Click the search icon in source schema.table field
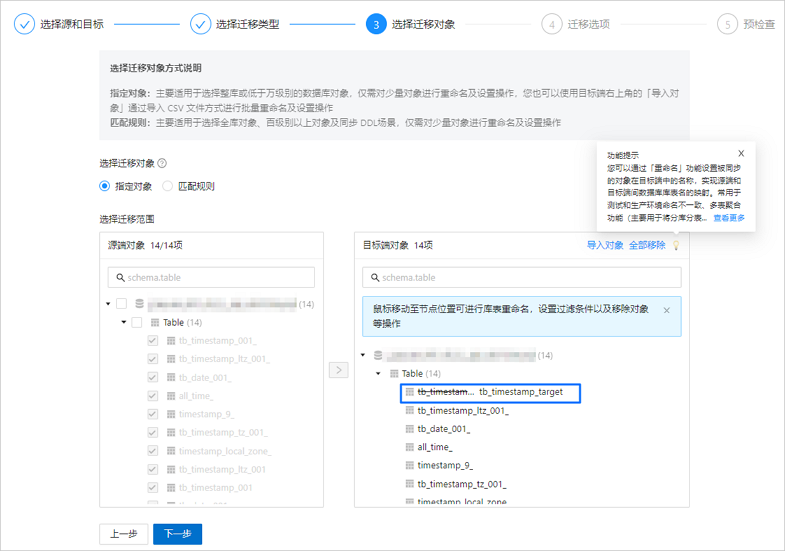This screenshot has width=785, height=551. point(120,277)
